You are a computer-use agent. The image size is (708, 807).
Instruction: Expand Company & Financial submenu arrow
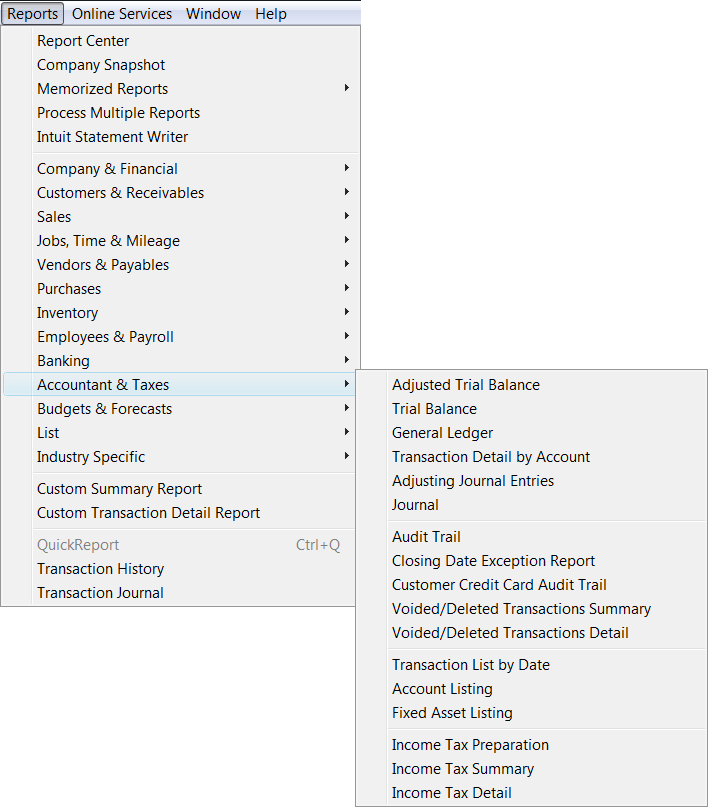[346, 169]
